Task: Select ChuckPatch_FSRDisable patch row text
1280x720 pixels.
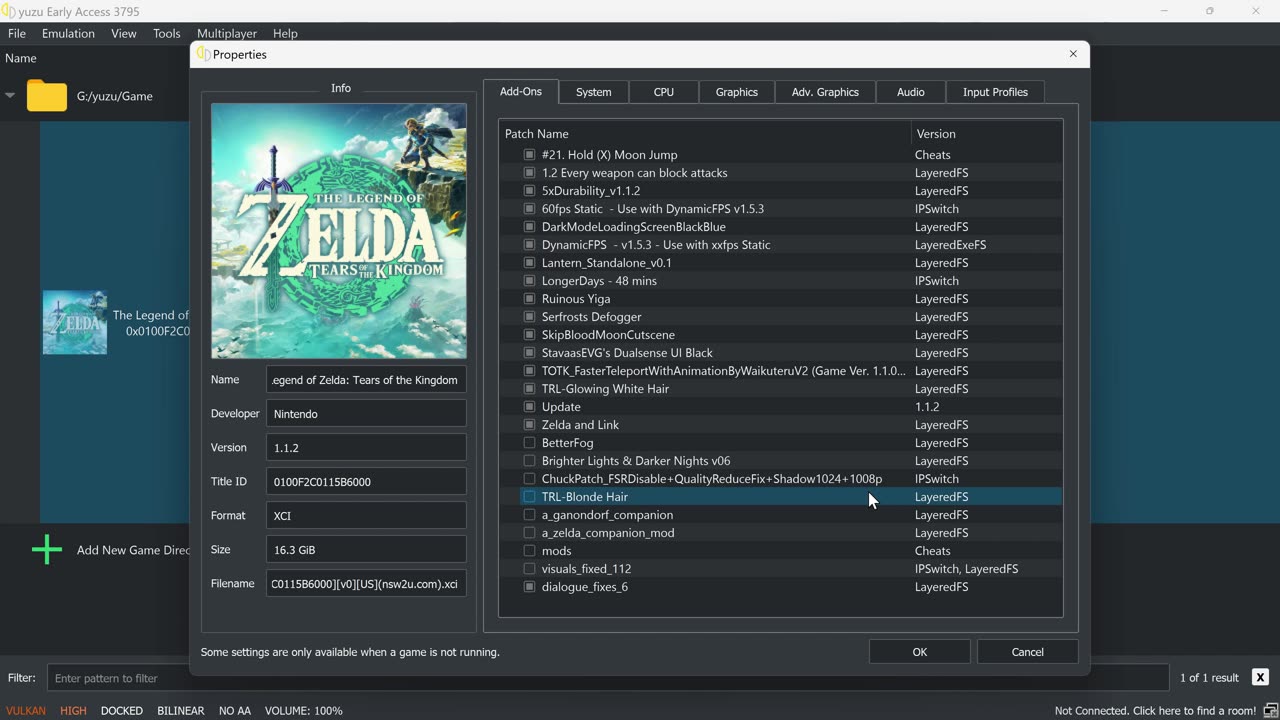Action: (x=711, y=479)
